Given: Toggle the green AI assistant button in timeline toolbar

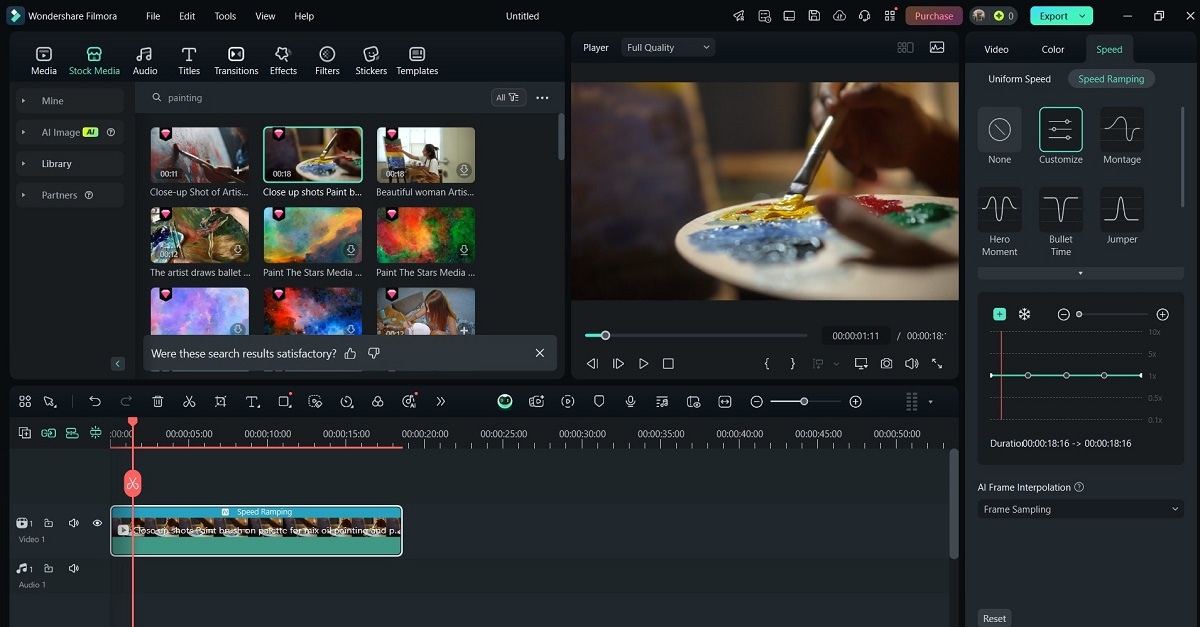Looking at the screenshot, I should tap(506, 401).
